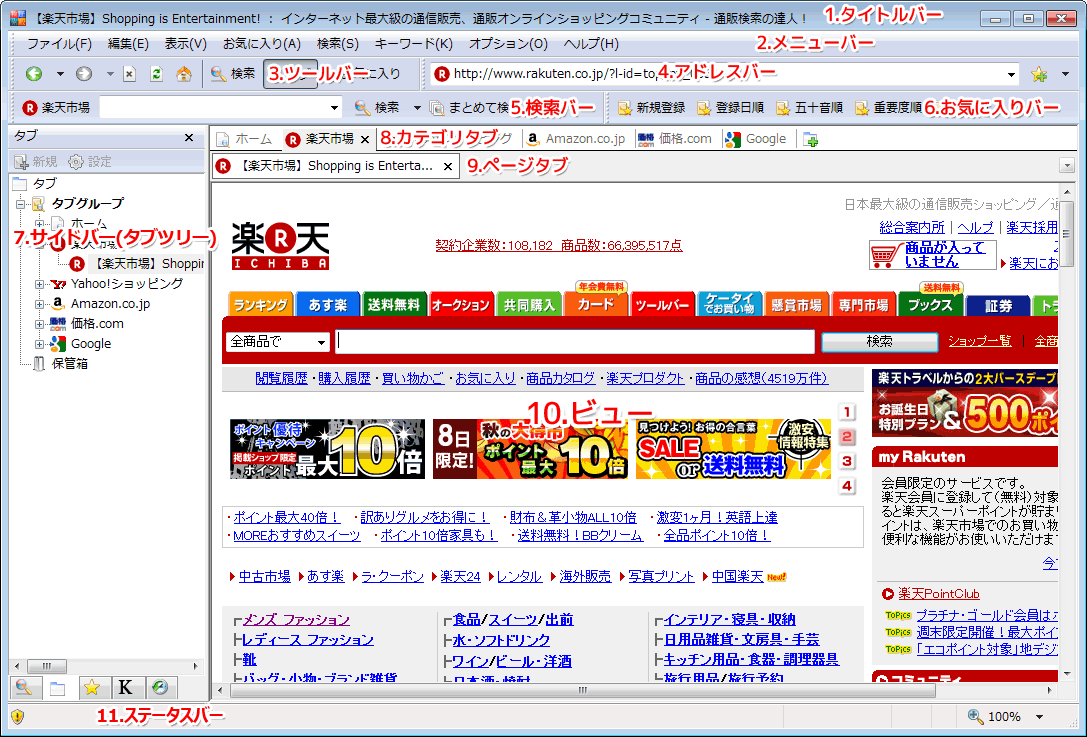
Task: Go to the home page icon
Action: pyautogui.click(x=184, y=73)
